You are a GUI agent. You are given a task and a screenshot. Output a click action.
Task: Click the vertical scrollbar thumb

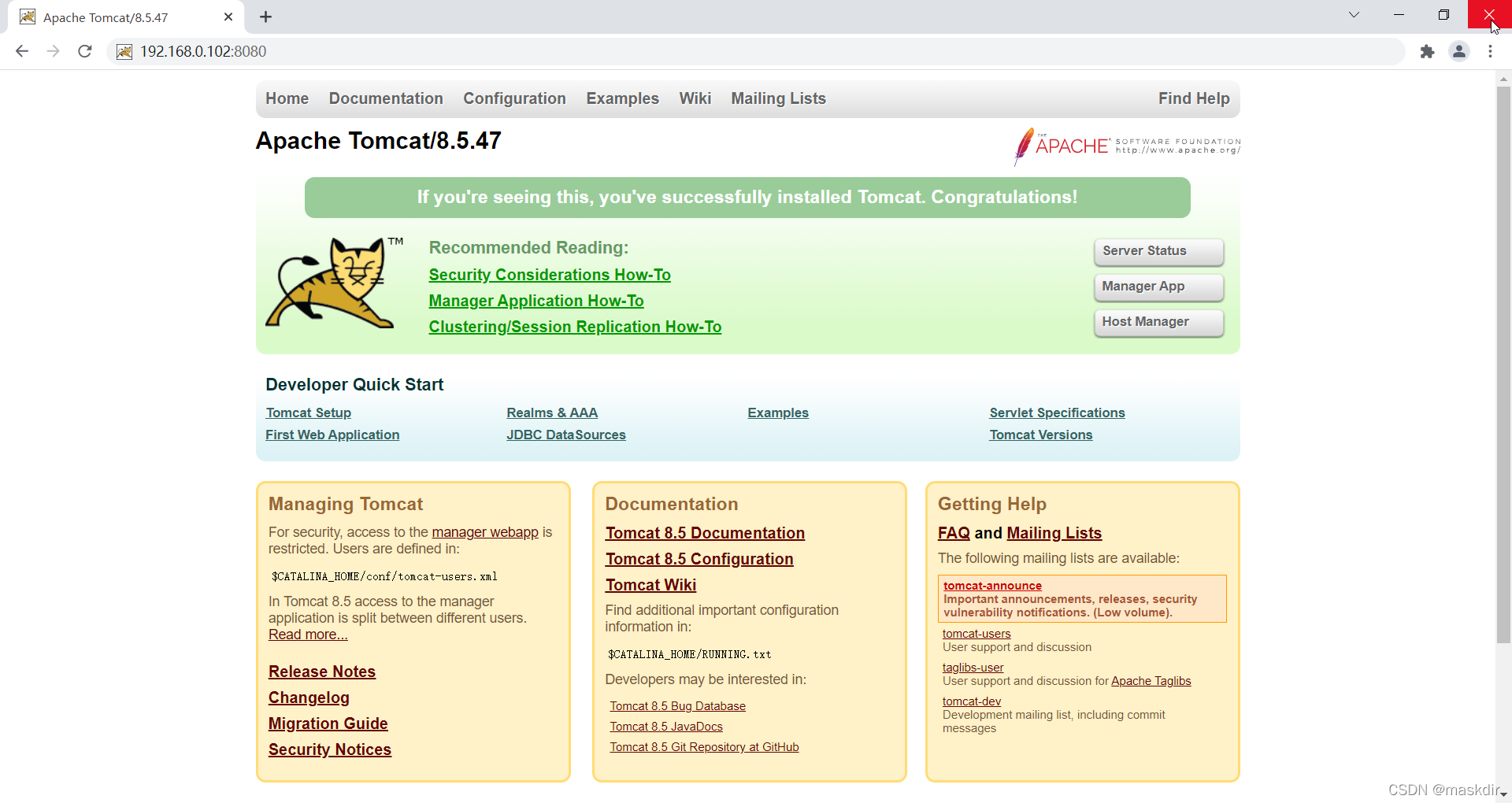pyautogui.click(x=1503, y=364)
